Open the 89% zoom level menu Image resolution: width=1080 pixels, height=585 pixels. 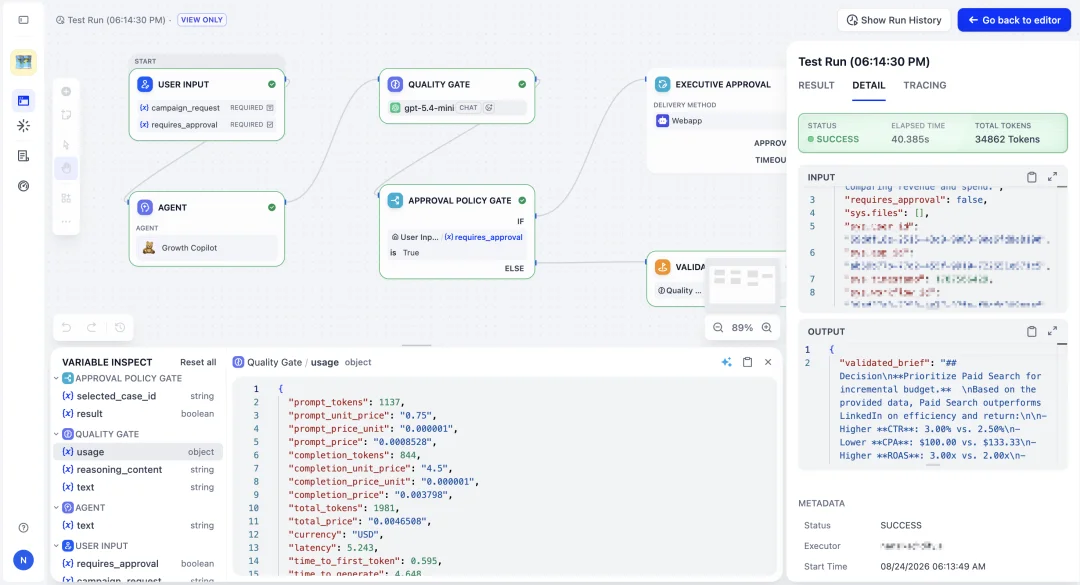point(742,328)
